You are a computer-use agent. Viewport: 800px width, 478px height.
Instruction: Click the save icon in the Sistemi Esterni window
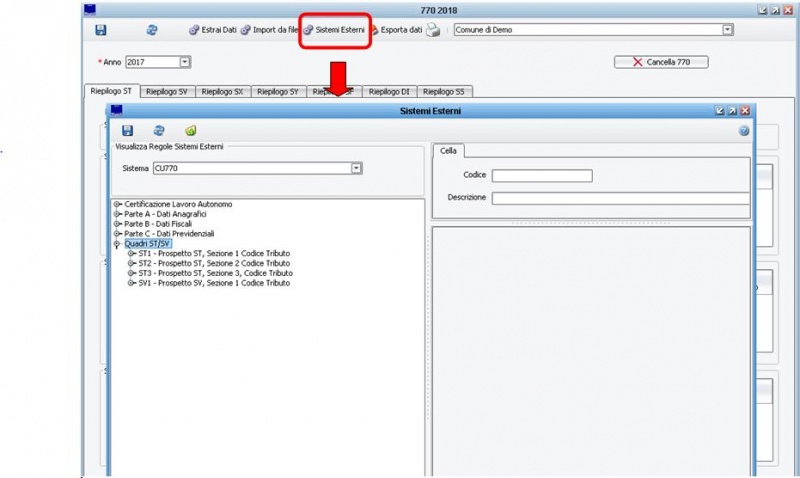coord(128,131)
